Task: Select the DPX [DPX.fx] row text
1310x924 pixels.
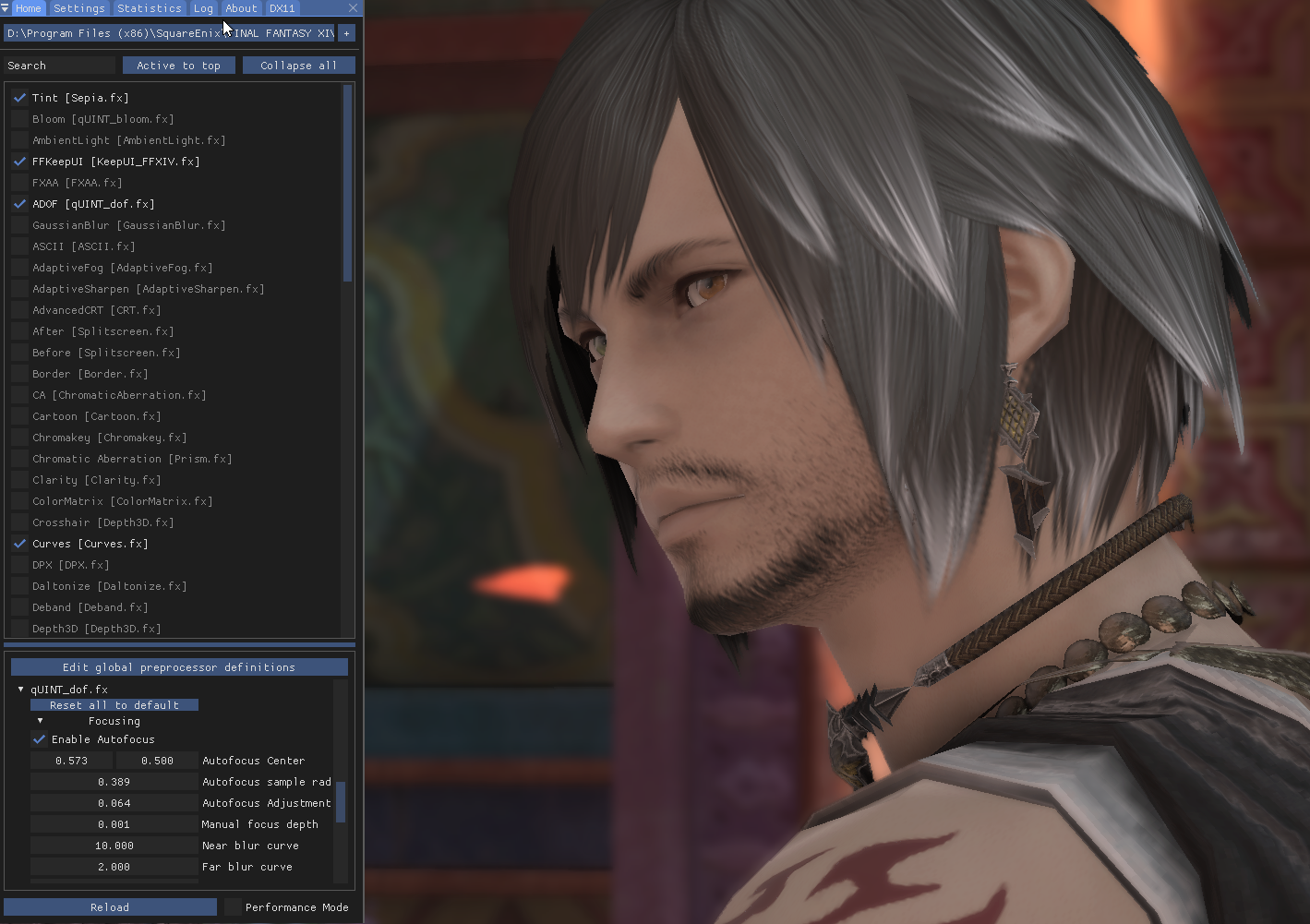Action: click(x=70, y=565)
